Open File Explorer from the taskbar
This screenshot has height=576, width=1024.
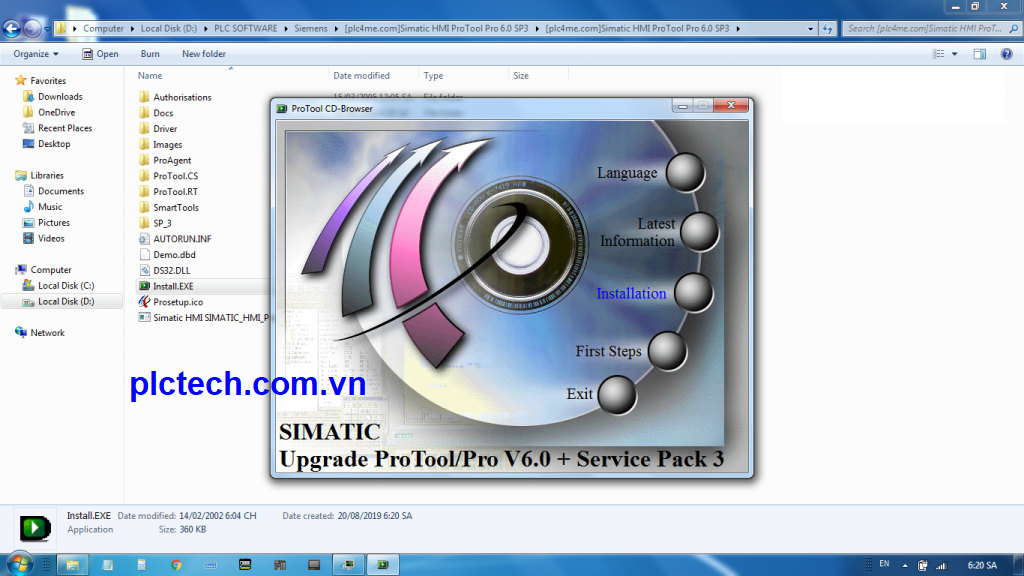coord(72,565)
